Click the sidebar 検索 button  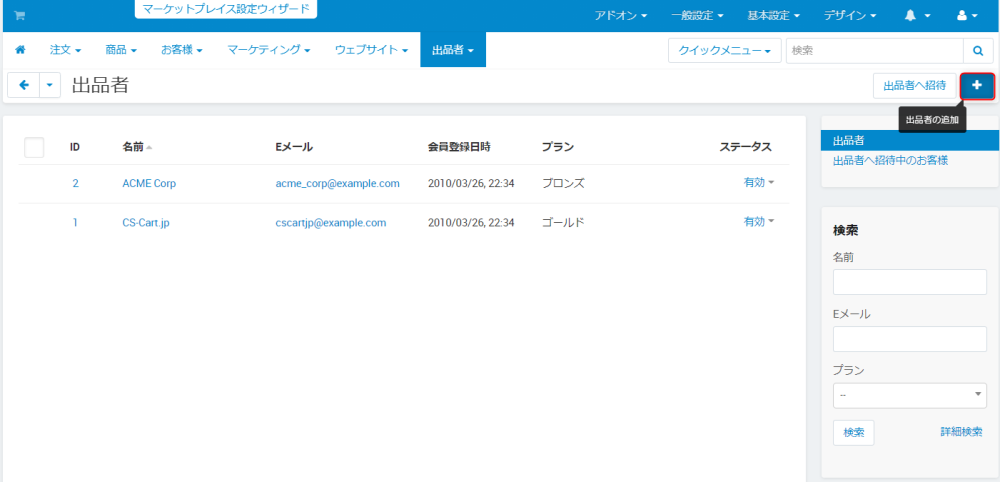[x=853, y=432]
